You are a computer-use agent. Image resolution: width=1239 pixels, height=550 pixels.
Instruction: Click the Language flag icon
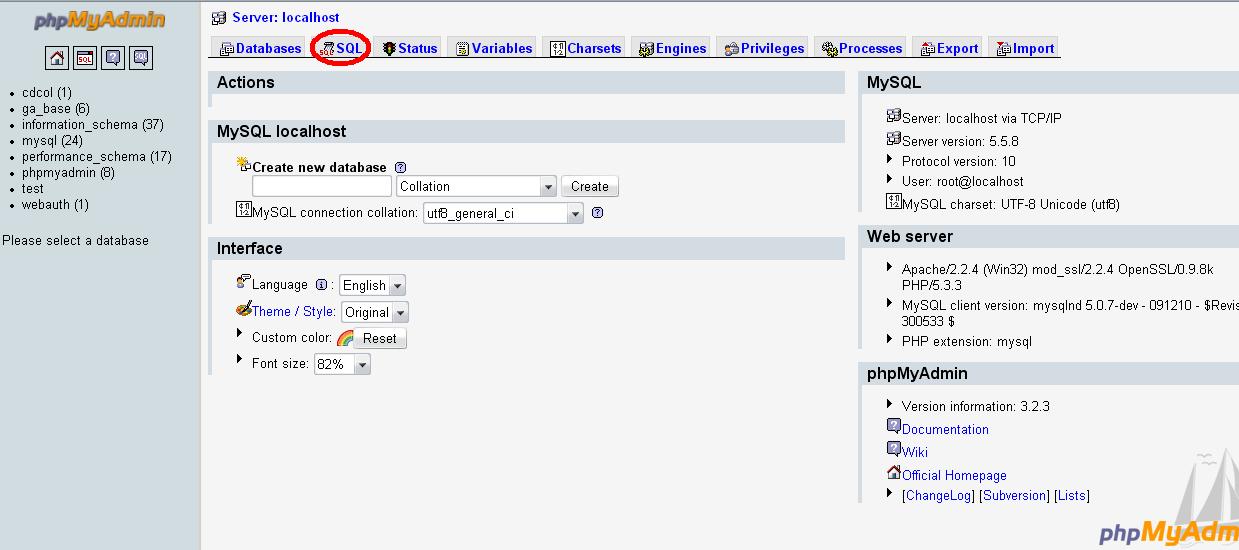tap(243, 283)
